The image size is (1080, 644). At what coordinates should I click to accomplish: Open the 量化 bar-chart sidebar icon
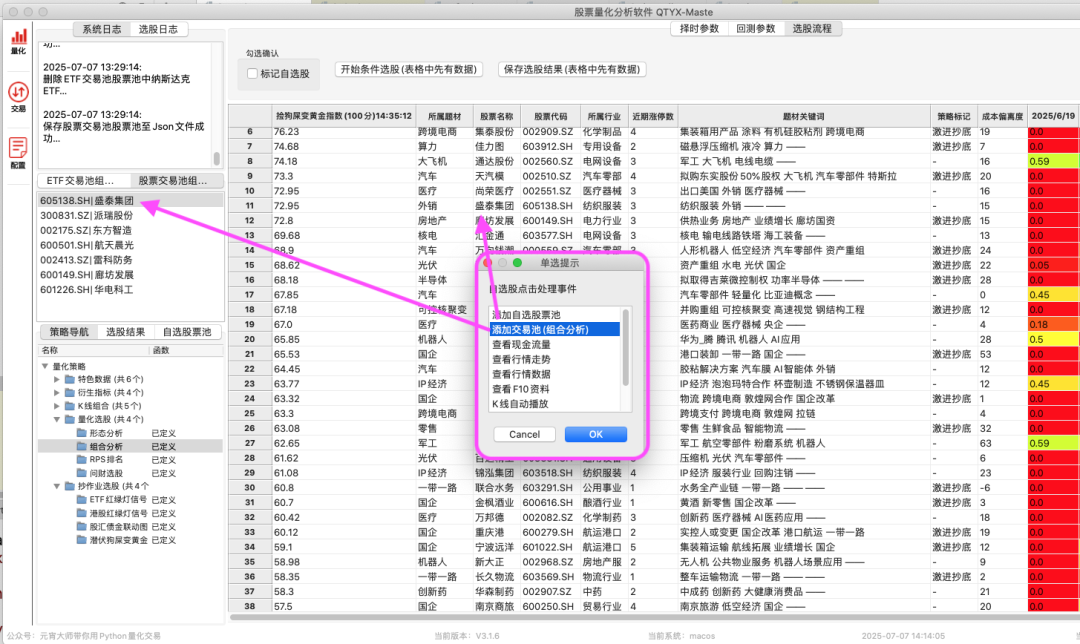(x=19, y=41)
